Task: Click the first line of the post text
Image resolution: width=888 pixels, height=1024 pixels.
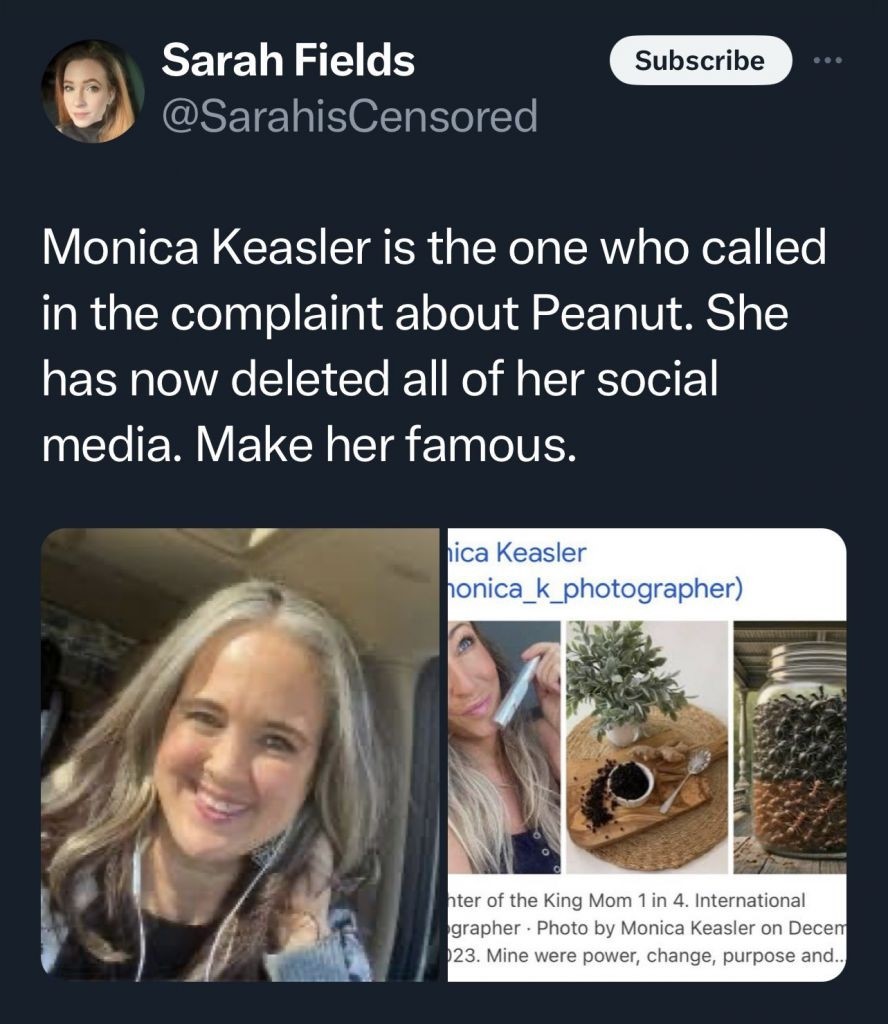Action: (x=434, y=248)
